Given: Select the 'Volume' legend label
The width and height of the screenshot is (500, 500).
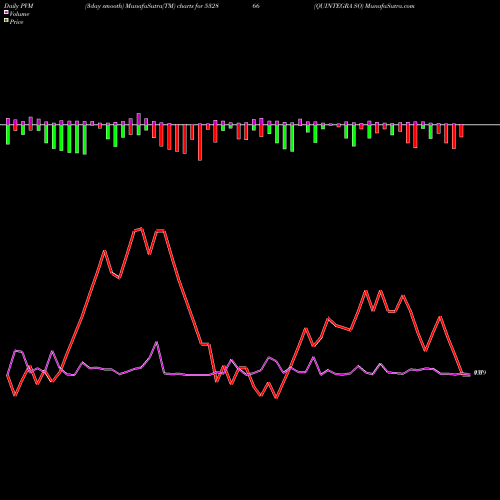Looking at the screenshot, I should [x=19, y=14].
